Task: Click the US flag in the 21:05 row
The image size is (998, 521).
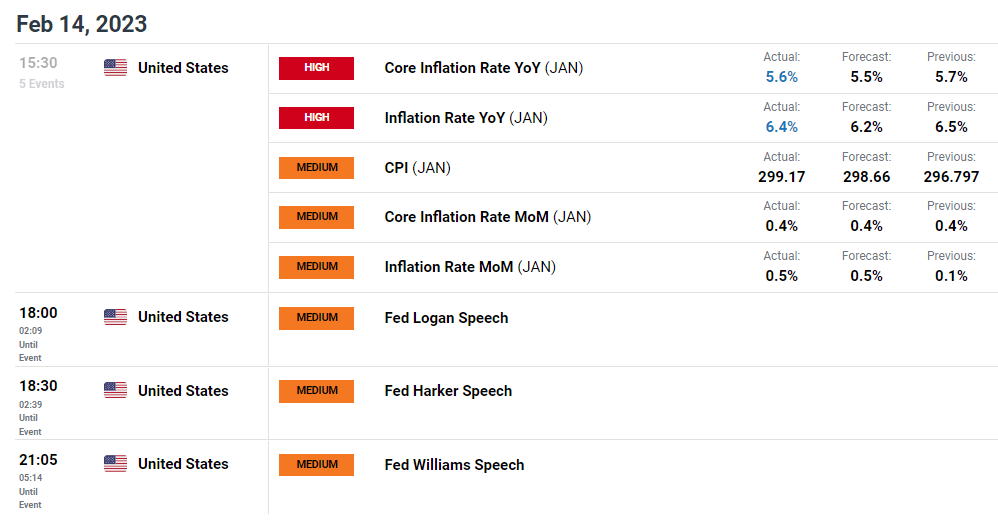Action: (x=115, y=464)
